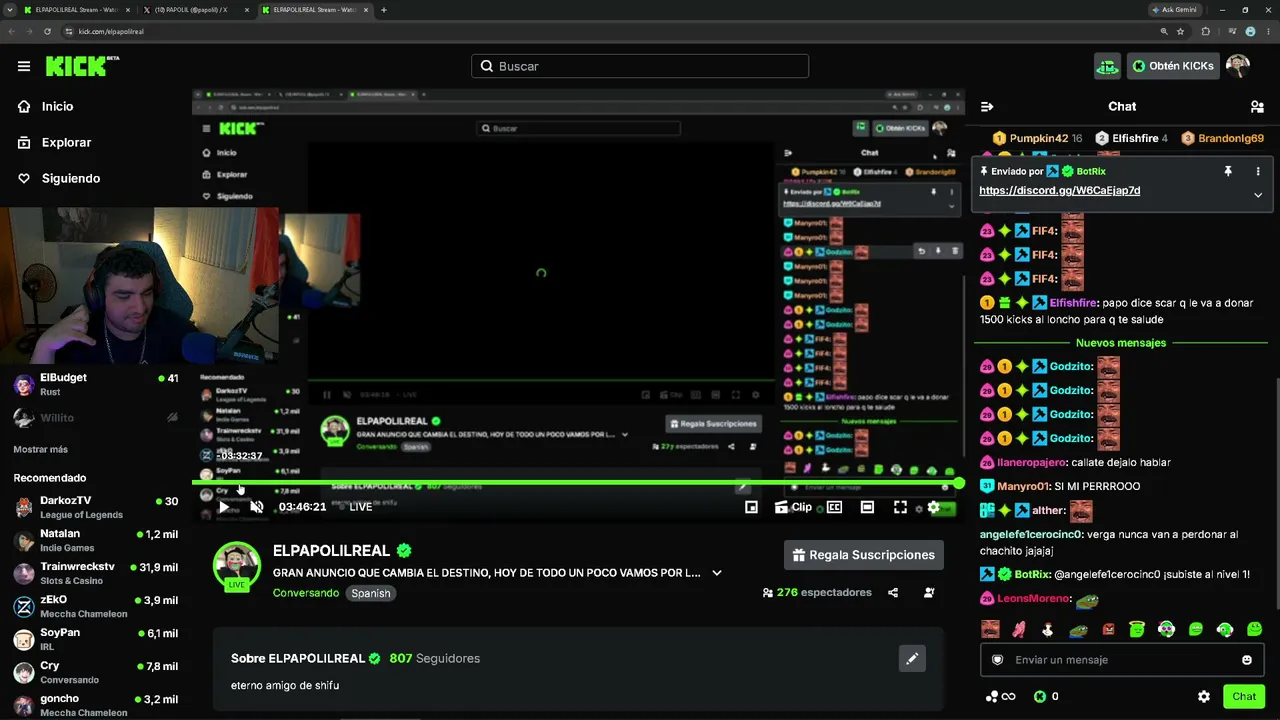Jump to new messages divider in chat
Image resolution: width=1280 pixels, height=720 pixels.
click(1121, 343)
